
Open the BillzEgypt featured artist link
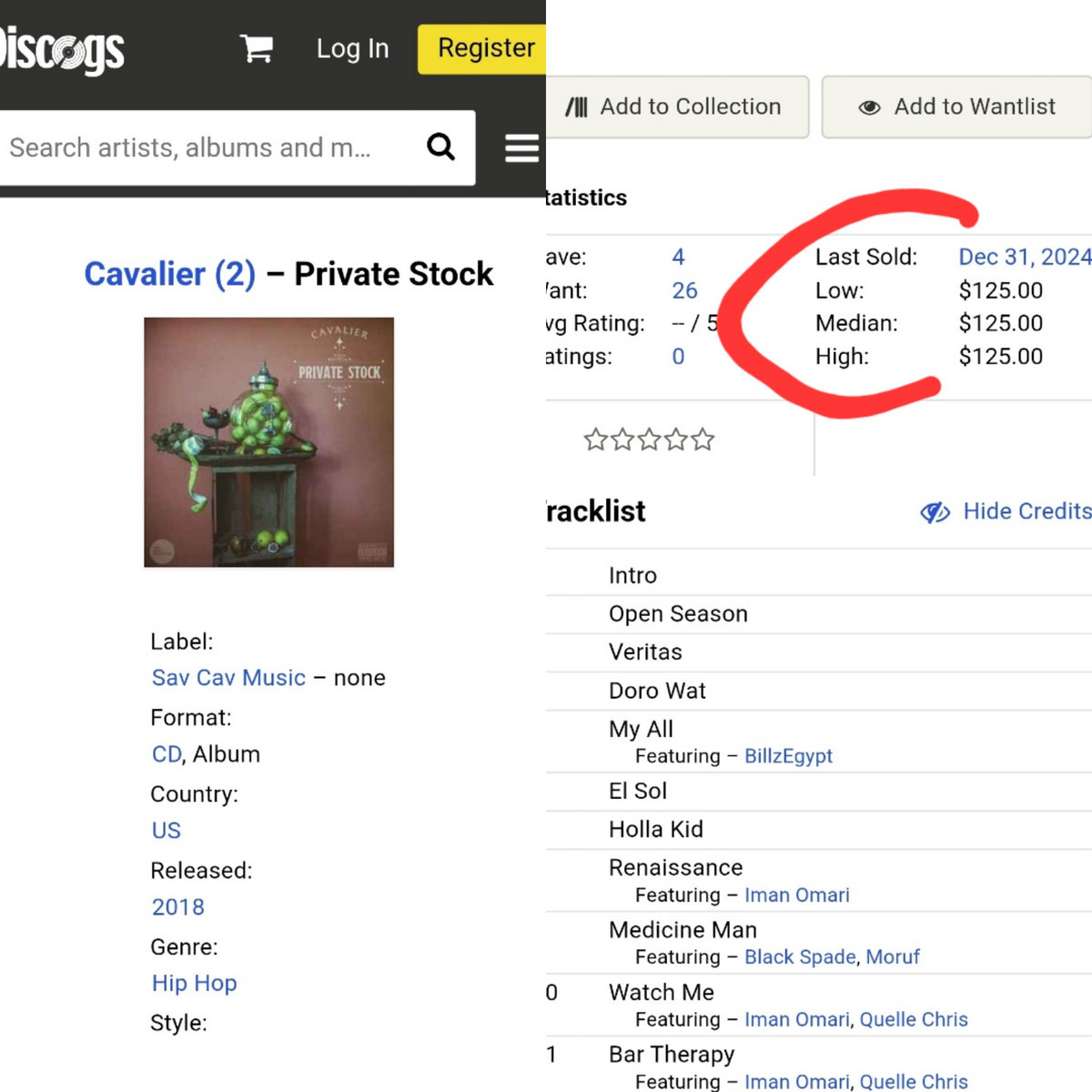pos(788,756)
